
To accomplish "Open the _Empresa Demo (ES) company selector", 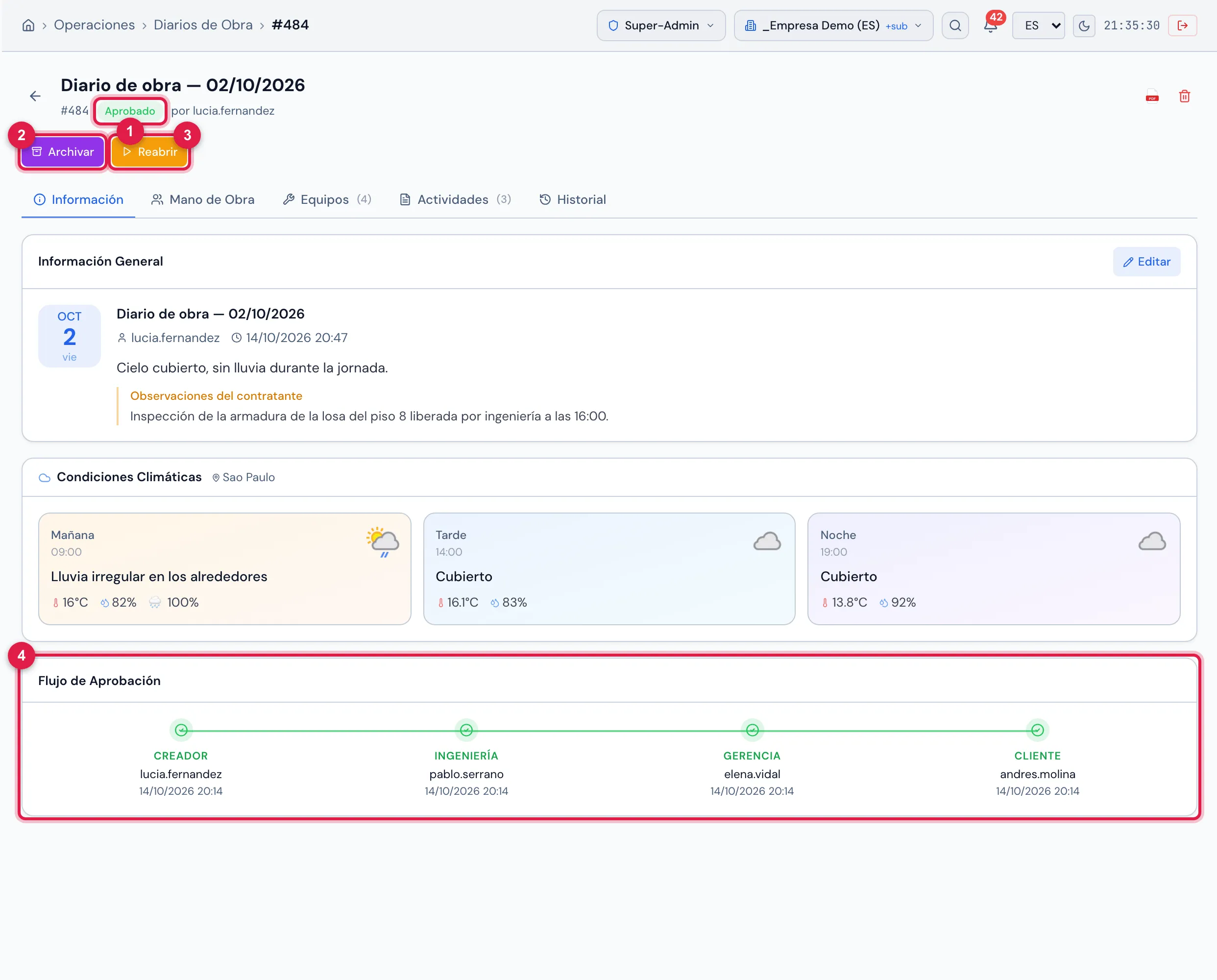I will [833, 25].
